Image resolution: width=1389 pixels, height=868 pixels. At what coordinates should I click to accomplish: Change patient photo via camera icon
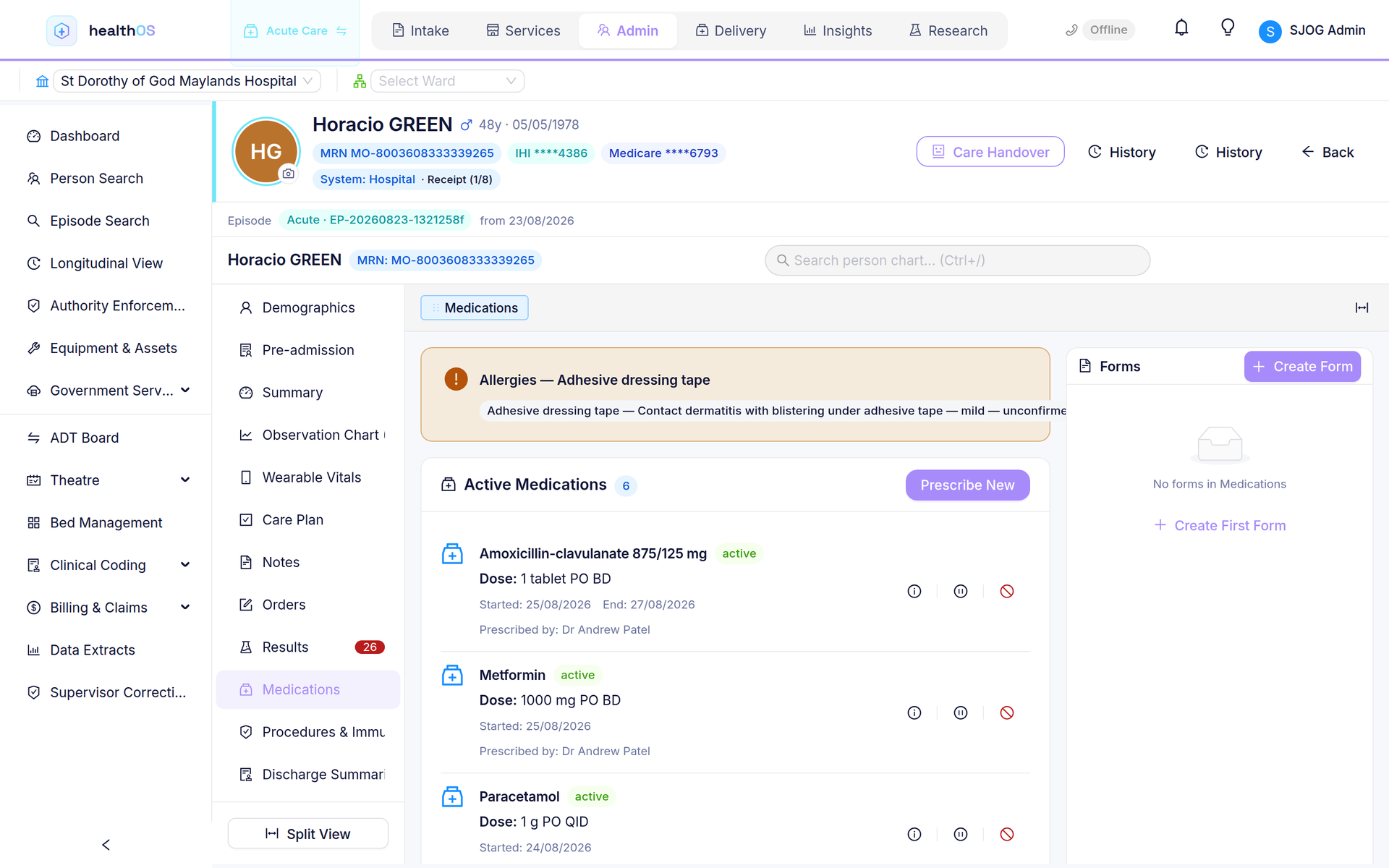[x=288, y=174]
